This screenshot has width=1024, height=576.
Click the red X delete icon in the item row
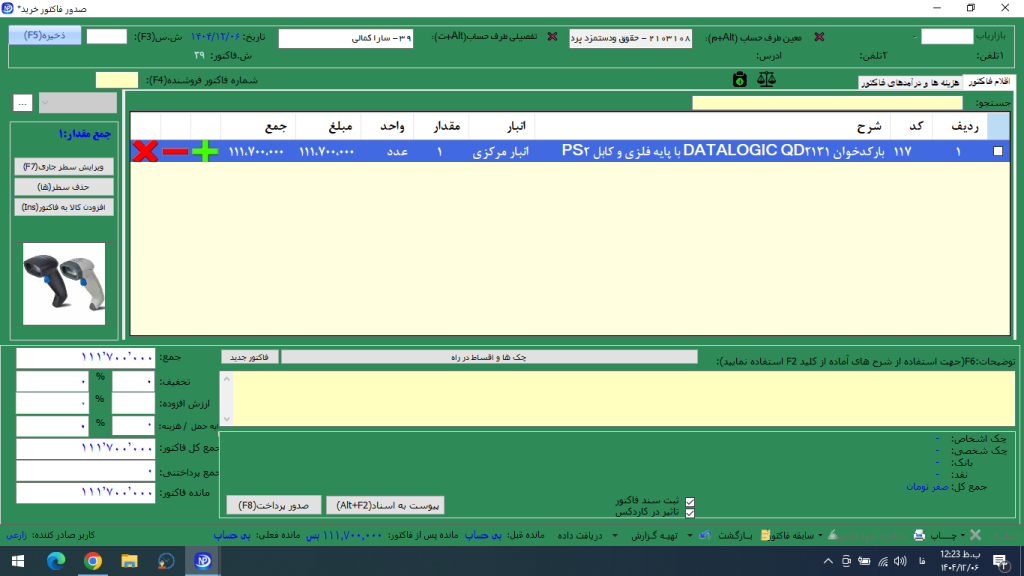pyautogui.click(x=146, y=151)
